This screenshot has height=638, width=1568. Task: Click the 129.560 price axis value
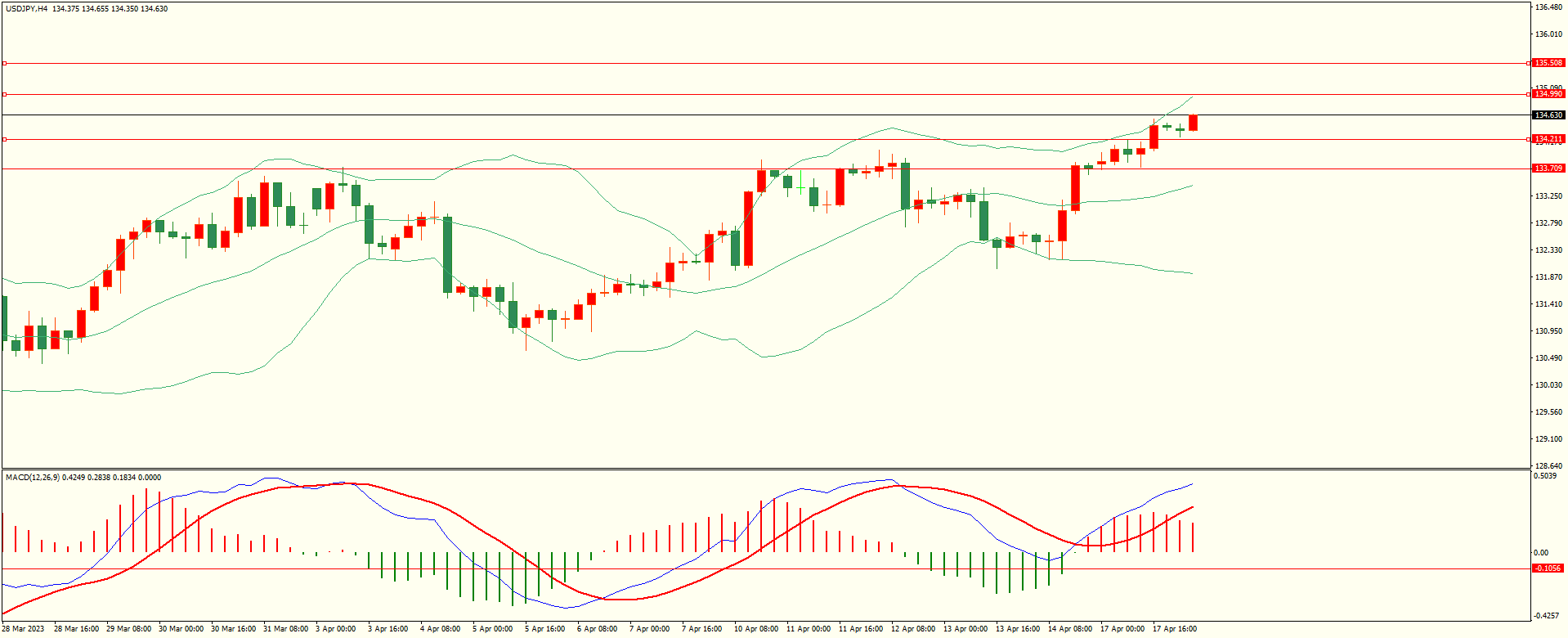point(1548,412)
